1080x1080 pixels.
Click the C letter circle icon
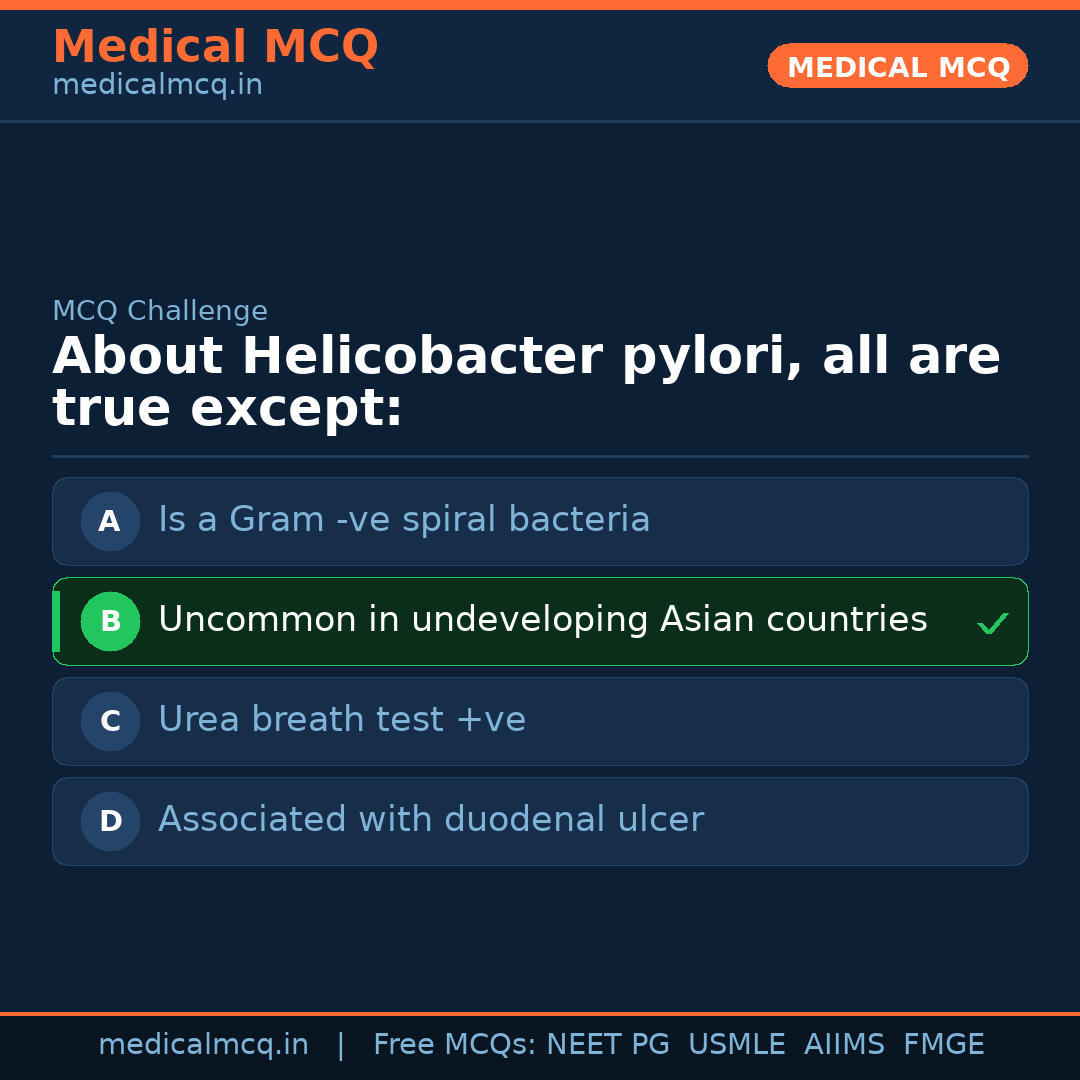pyautogui.click(x=110, y=721)
